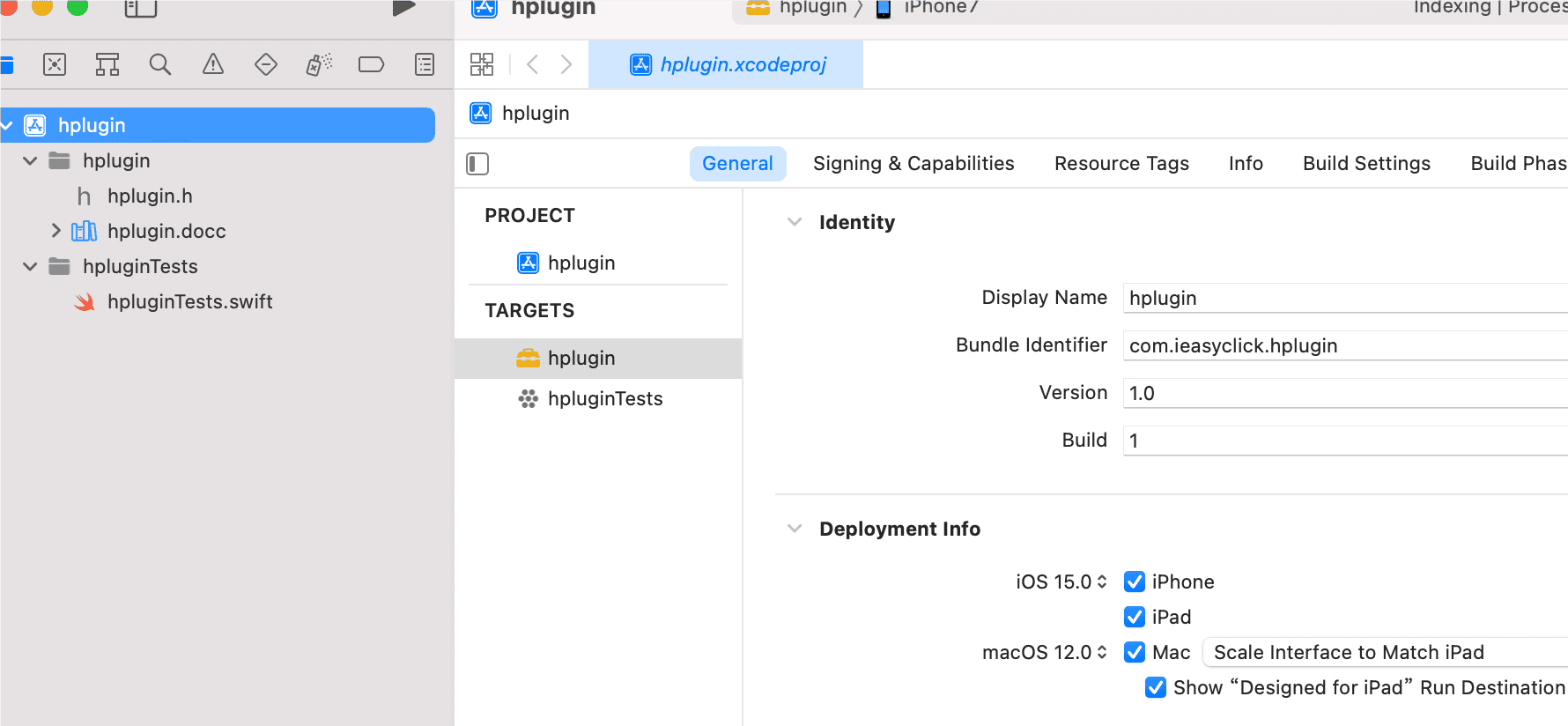Uncheck the iPad checkbox
This screenshot has width=1568, height=726.
(x=1135, y=617)
